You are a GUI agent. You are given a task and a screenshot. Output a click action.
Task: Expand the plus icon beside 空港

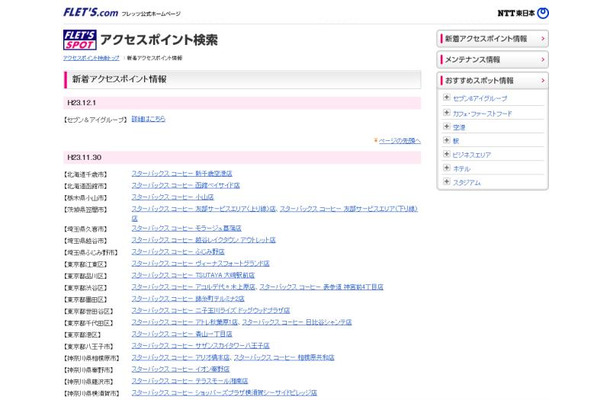pyautogui.click(x=447, y=126)
